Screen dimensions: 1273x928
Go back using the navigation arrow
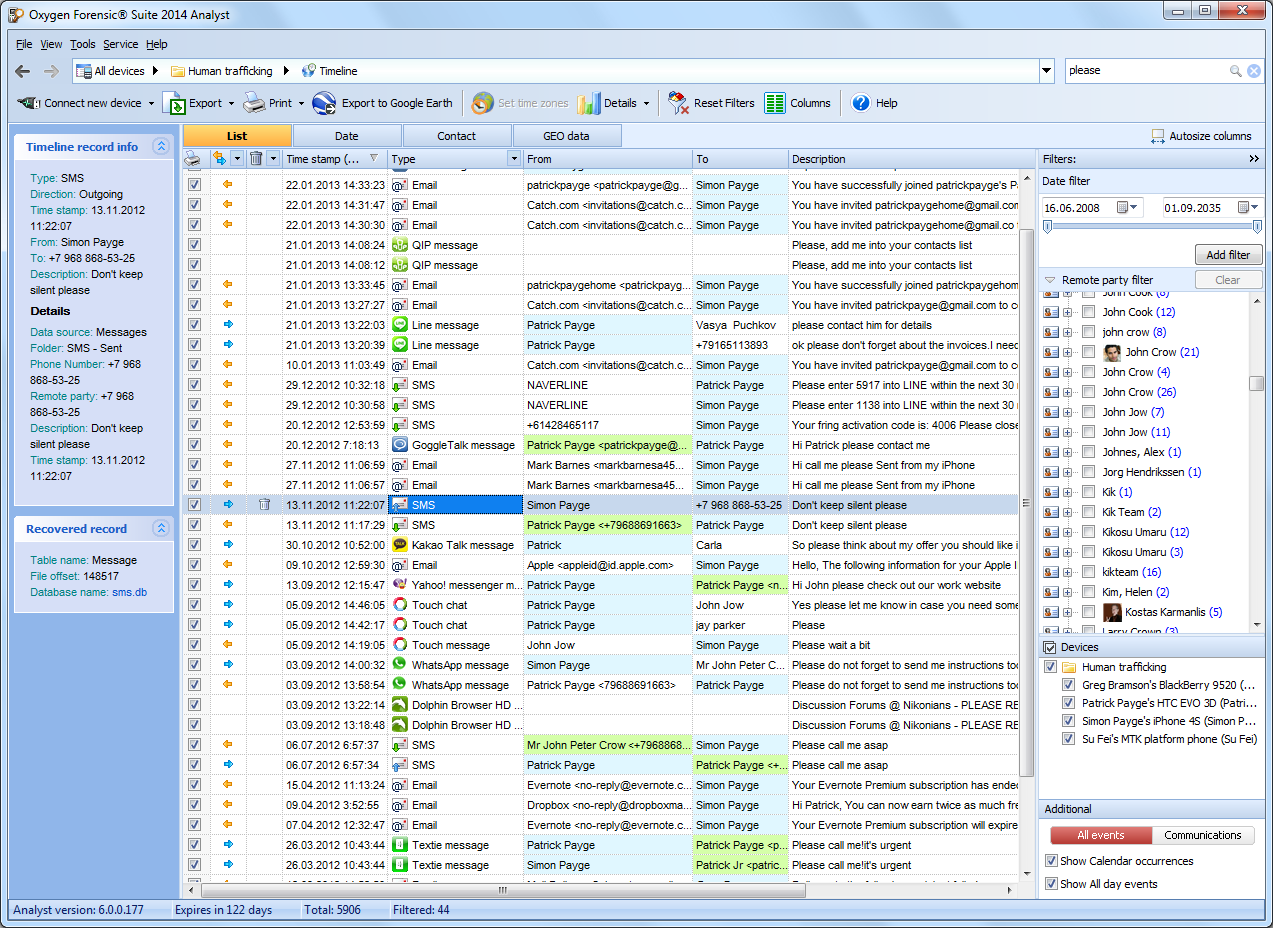point(23,71)
